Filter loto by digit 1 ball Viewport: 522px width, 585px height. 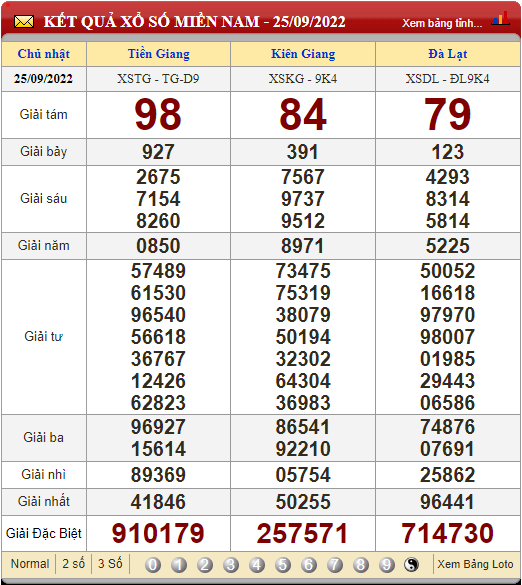pyautogui.click(x=179, y=565)
